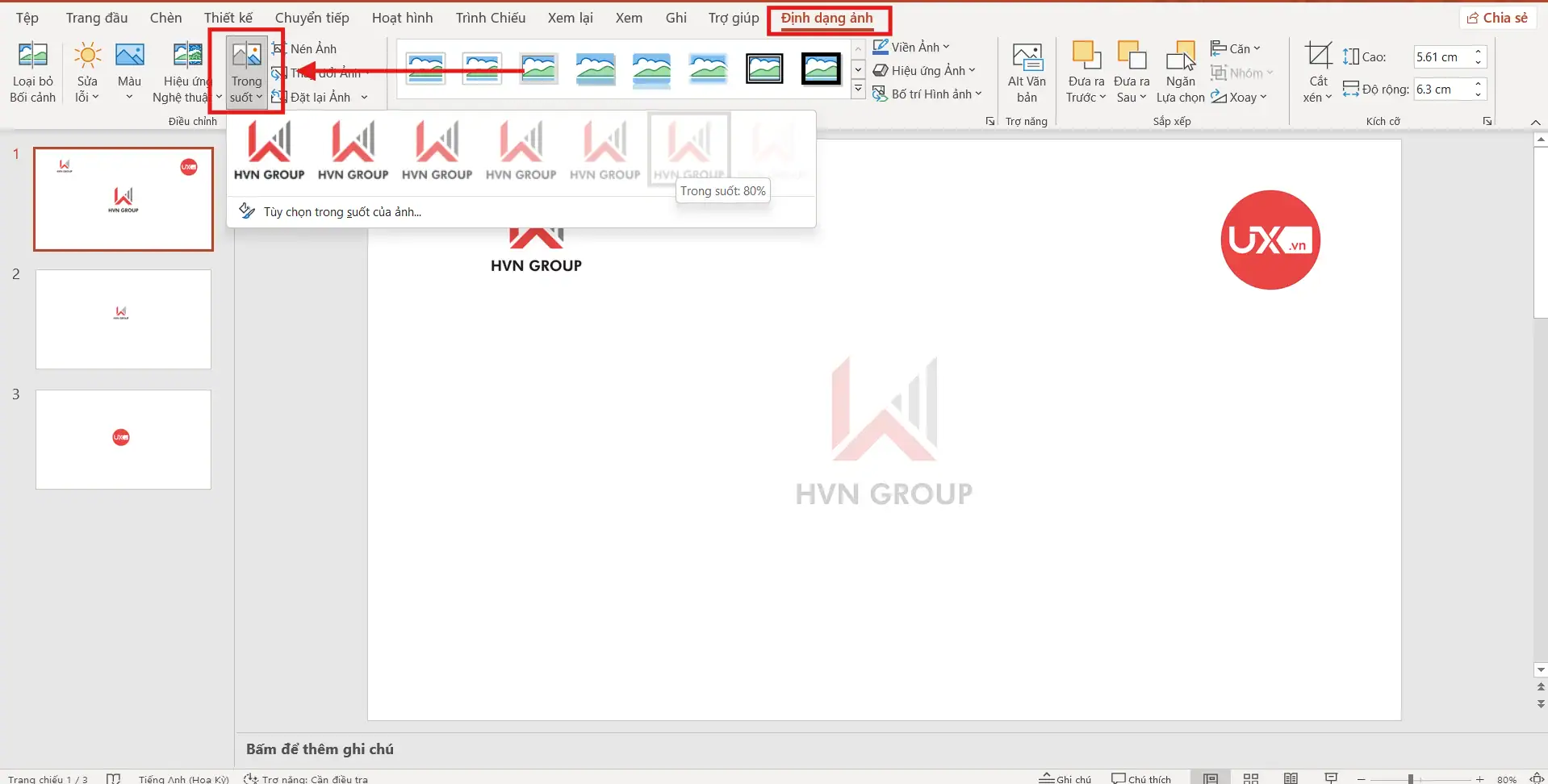Image resolution: width=1548 pixels, height=784 pixels.
Task: Open the Alt Văn bản pane
Action: (1025, 71)
